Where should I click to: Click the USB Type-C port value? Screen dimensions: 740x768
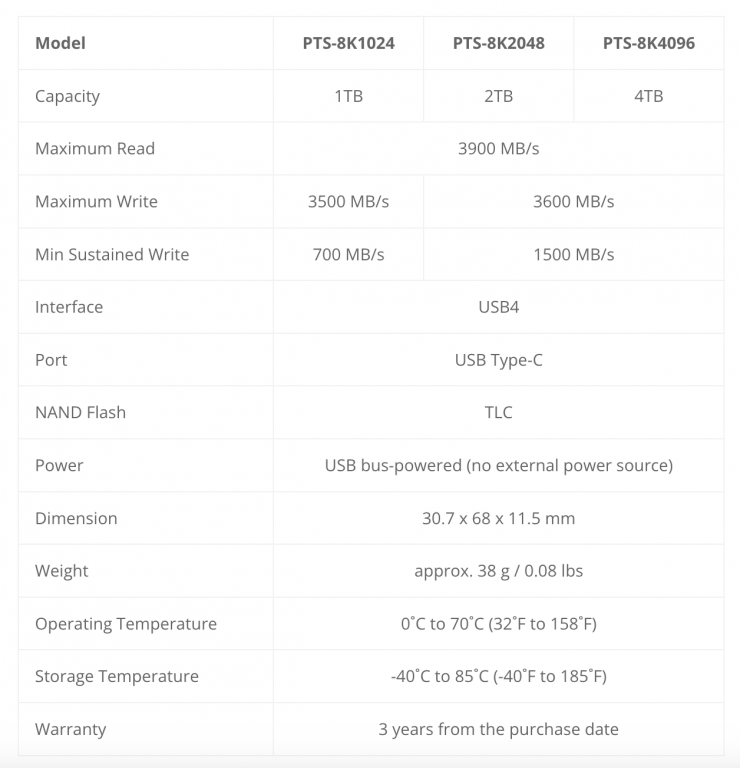498,360
